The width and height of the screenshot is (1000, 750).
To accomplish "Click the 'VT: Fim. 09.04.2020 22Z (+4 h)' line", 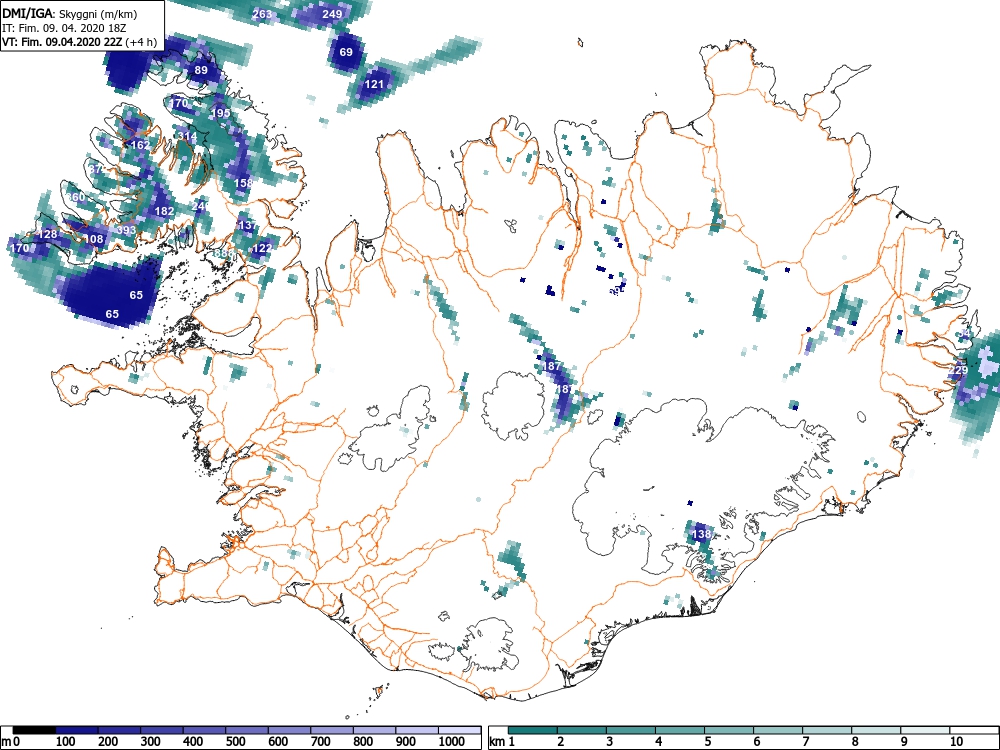I will coord(79,43).
